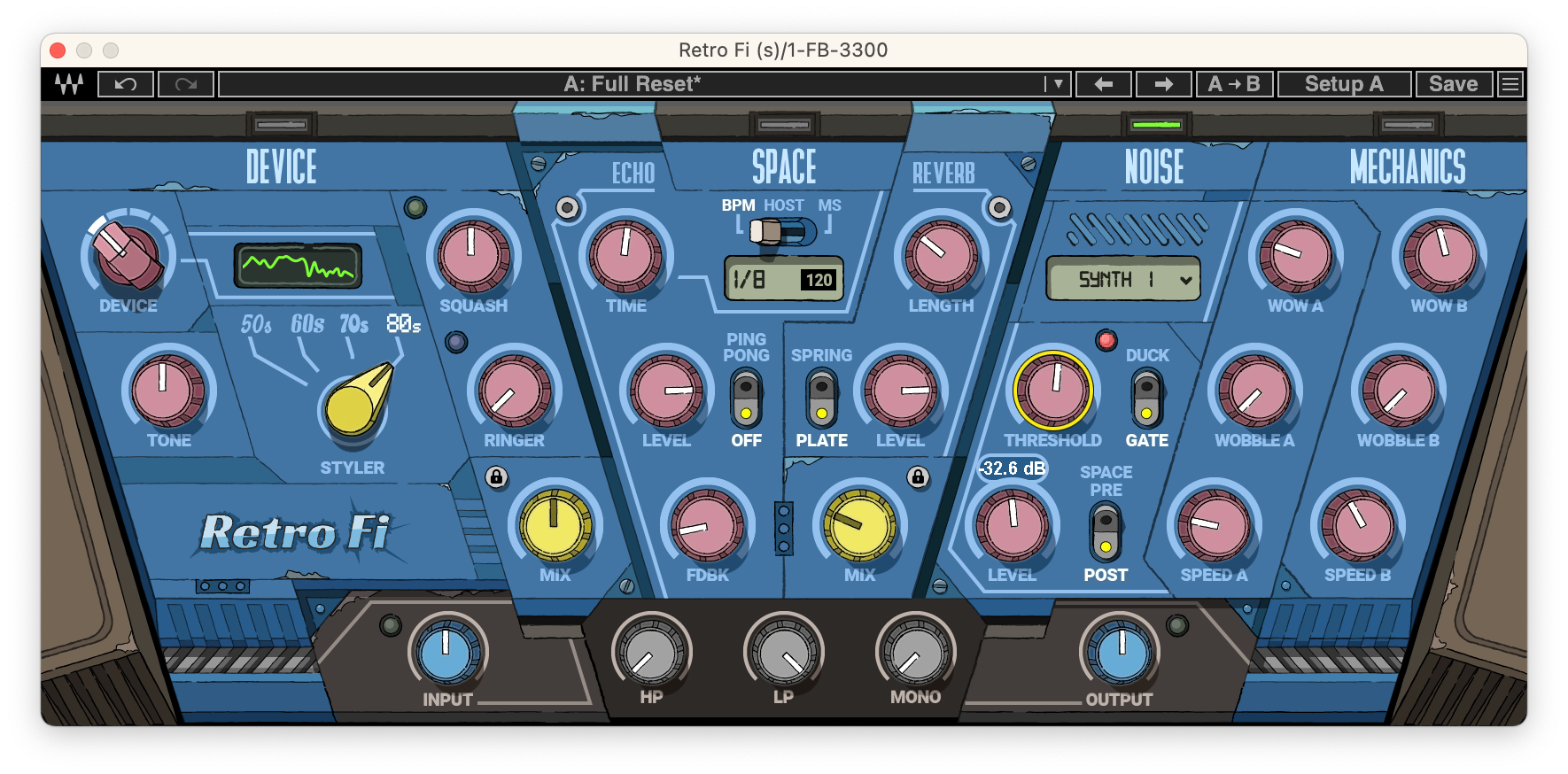
Task: Flip the Space Pre/Post switch
Action: 1106,531
